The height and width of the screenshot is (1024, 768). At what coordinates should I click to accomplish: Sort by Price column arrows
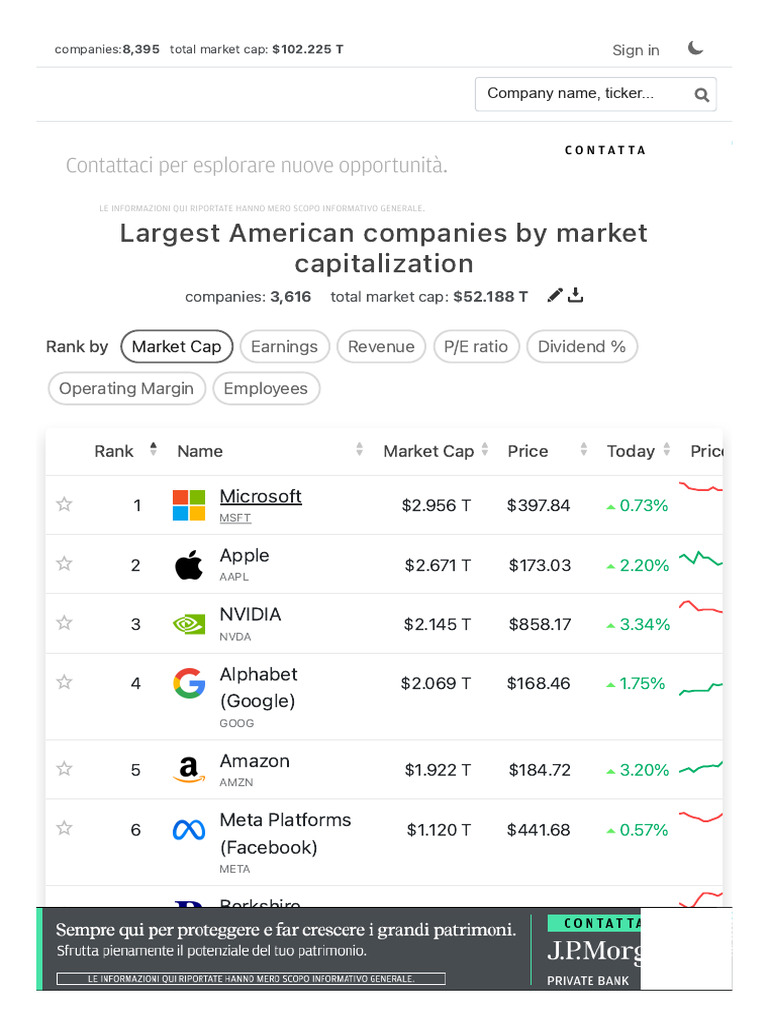583,450
